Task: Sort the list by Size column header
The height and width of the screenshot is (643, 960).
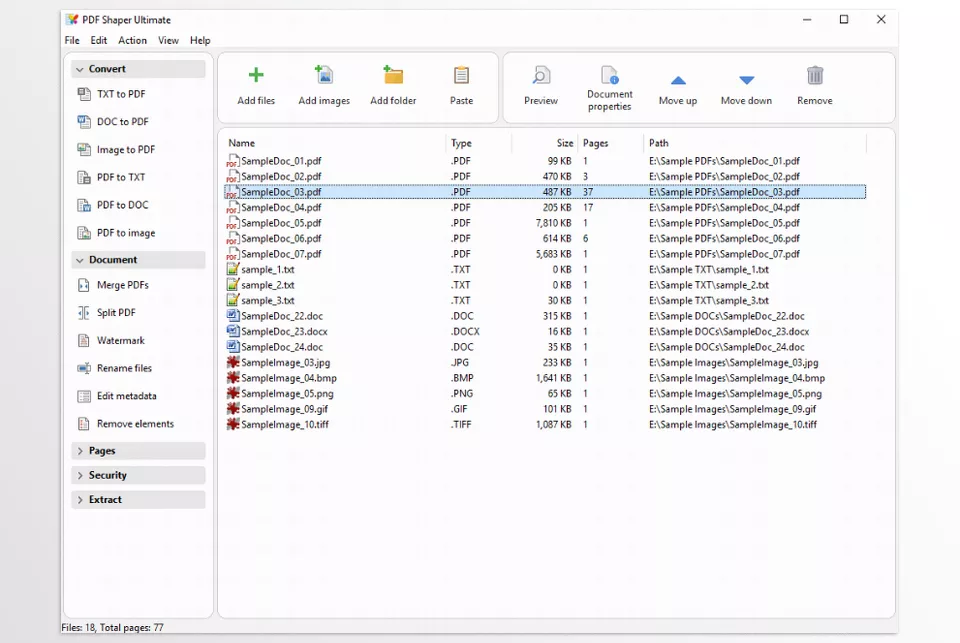Action: 565,143
